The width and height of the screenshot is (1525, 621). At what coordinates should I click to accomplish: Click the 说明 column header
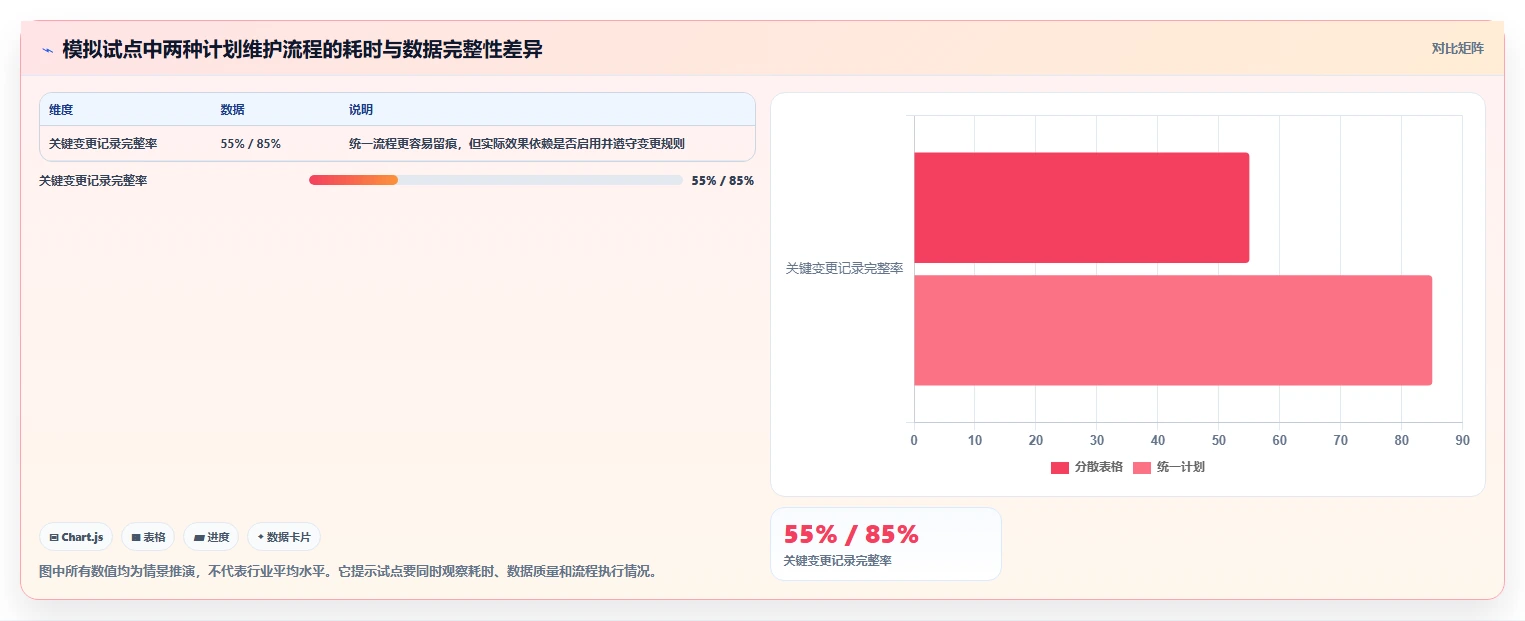360,110
